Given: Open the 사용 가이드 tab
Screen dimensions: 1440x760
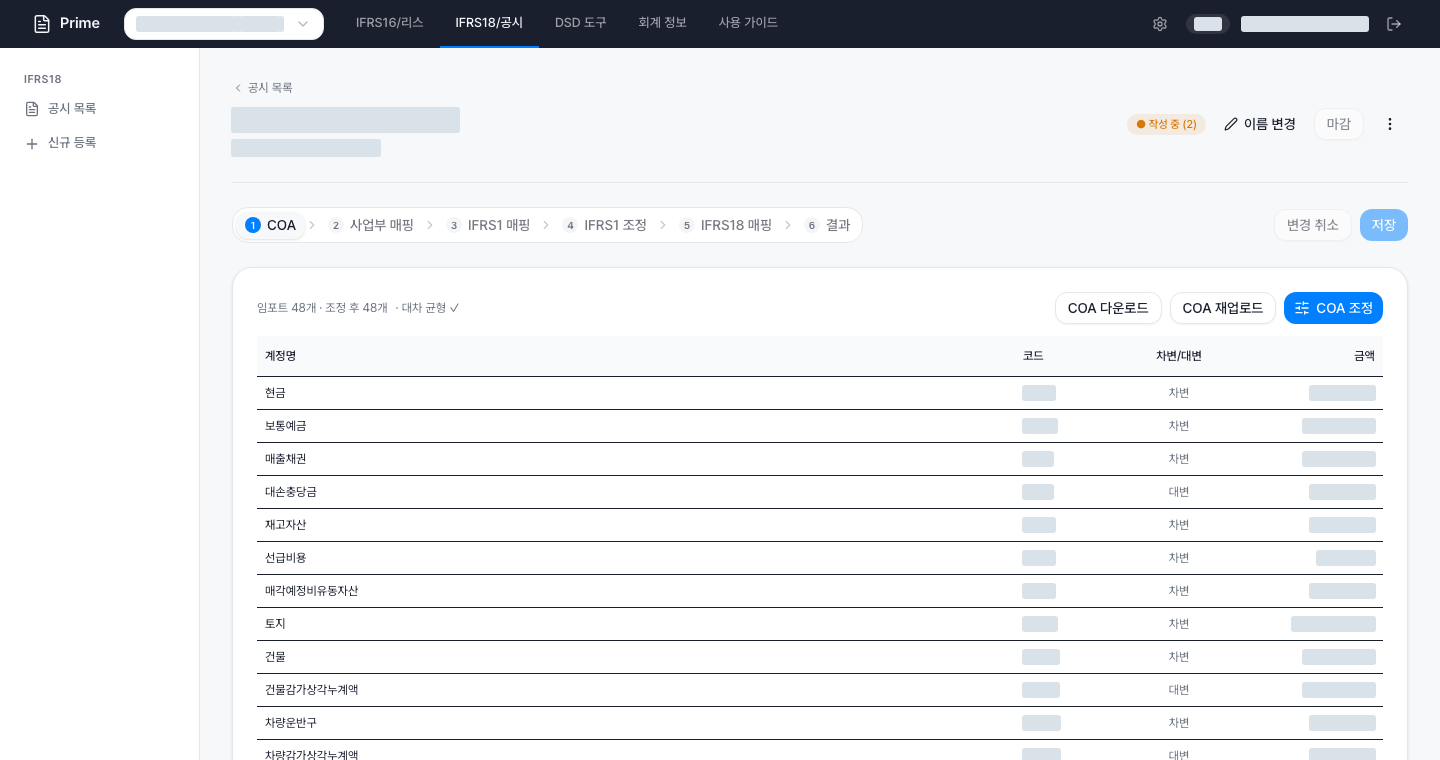Looking at the screenshot, I should coord(748,23).
